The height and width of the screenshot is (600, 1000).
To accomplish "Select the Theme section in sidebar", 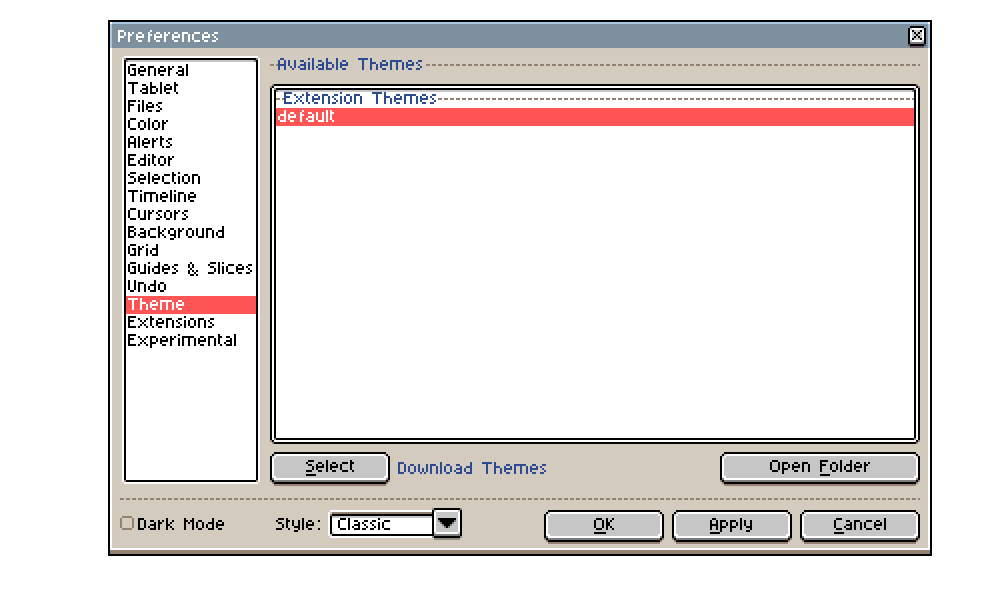I will point(191,304).
